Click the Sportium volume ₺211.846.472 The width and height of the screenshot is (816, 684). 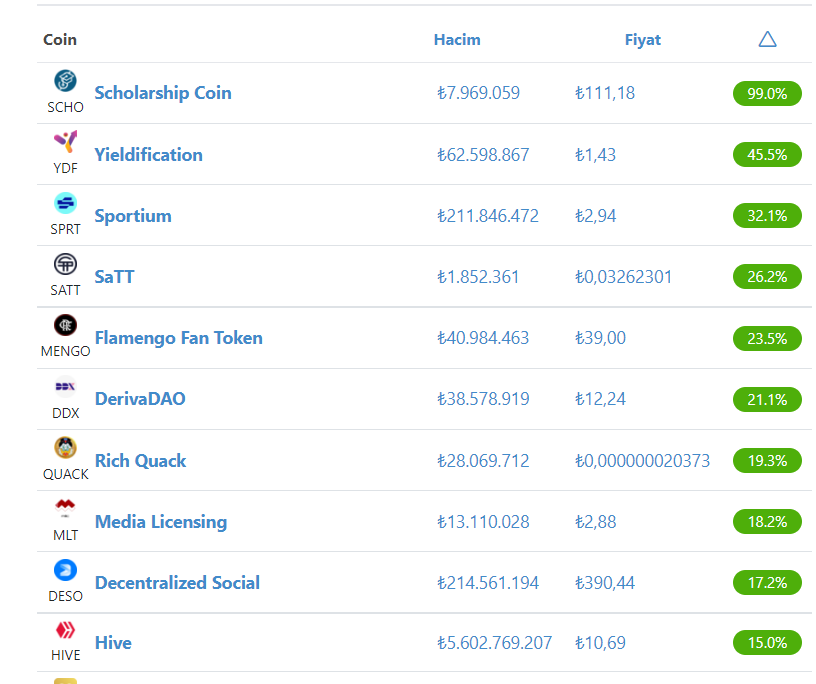point(488,216)
